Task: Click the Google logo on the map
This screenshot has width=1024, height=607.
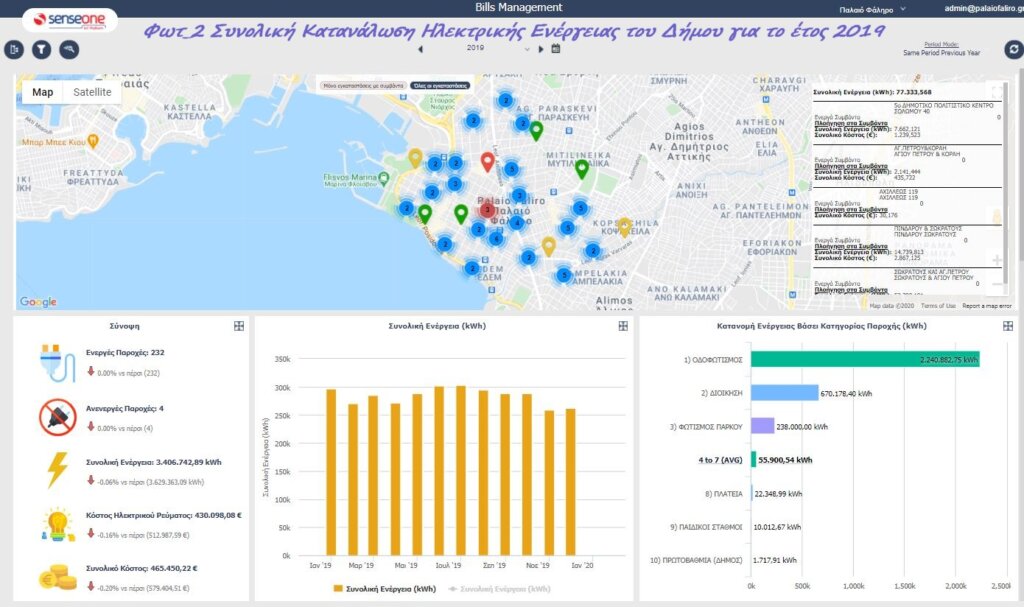Action: pyautogui.click(x=38, y=302)
